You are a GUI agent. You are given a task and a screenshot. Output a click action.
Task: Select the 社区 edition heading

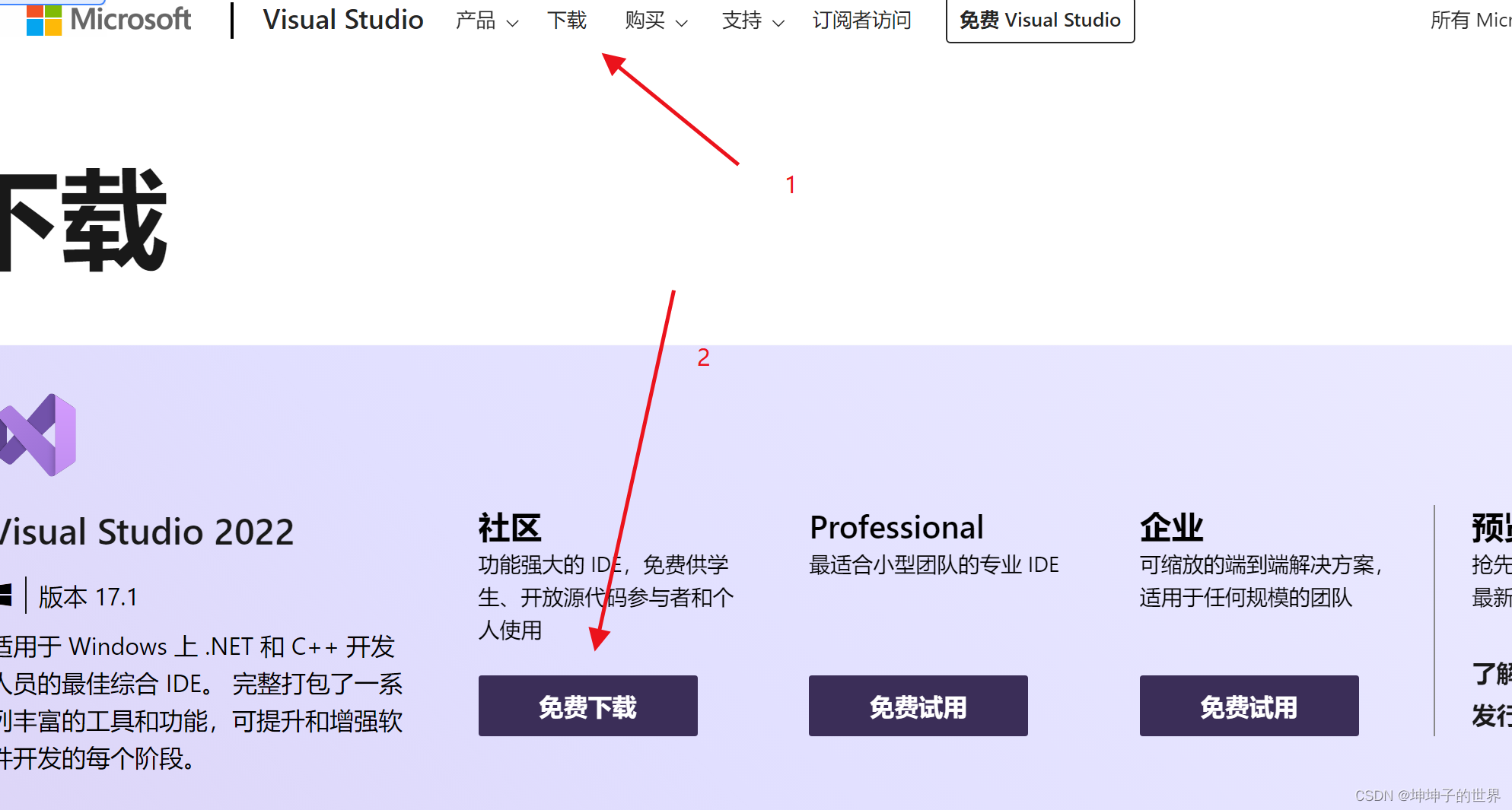click(510, 527)
